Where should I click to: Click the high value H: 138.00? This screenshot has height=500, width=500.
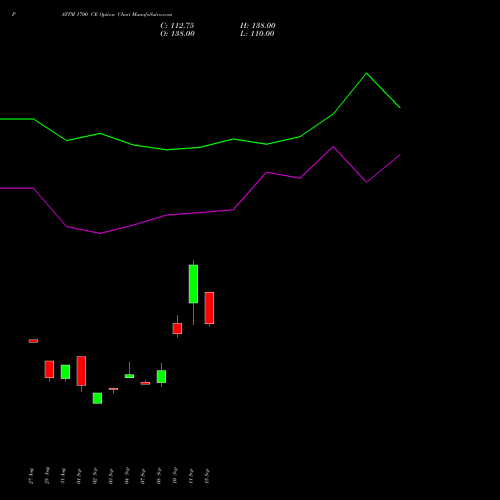pyautogui.click(x=258, y=26)
